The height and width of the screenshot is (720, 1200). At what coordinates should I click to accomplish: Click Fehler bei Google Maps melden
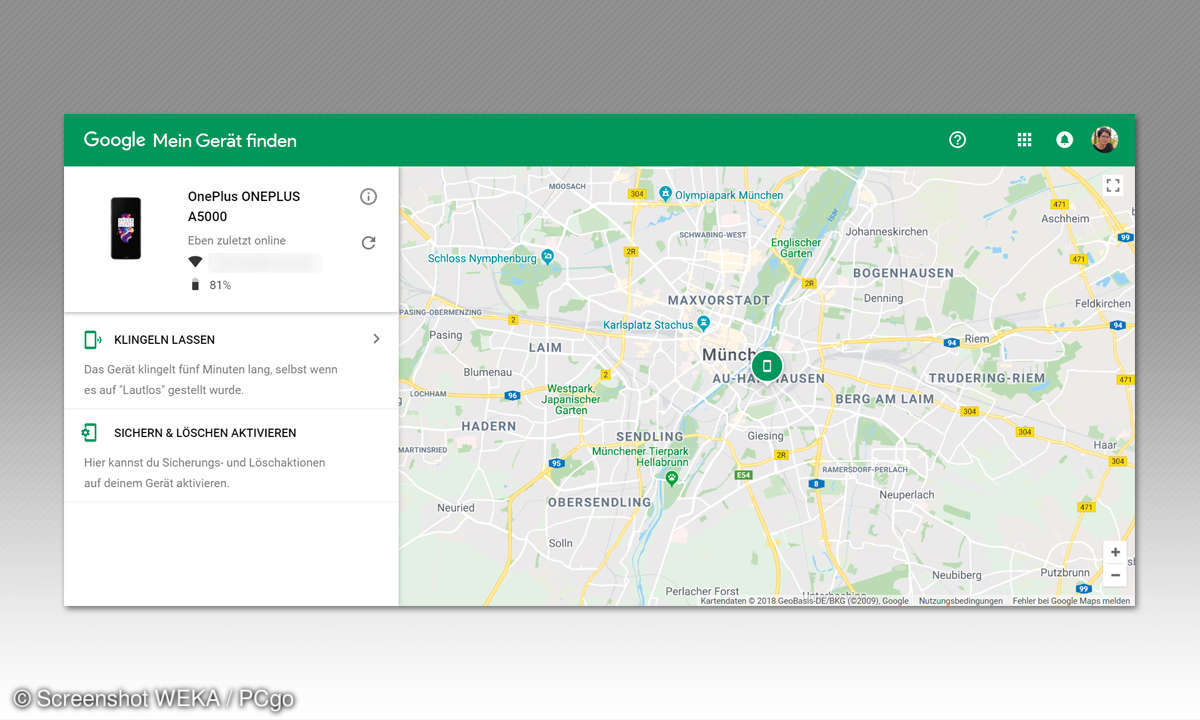[x=1071, y=601]
